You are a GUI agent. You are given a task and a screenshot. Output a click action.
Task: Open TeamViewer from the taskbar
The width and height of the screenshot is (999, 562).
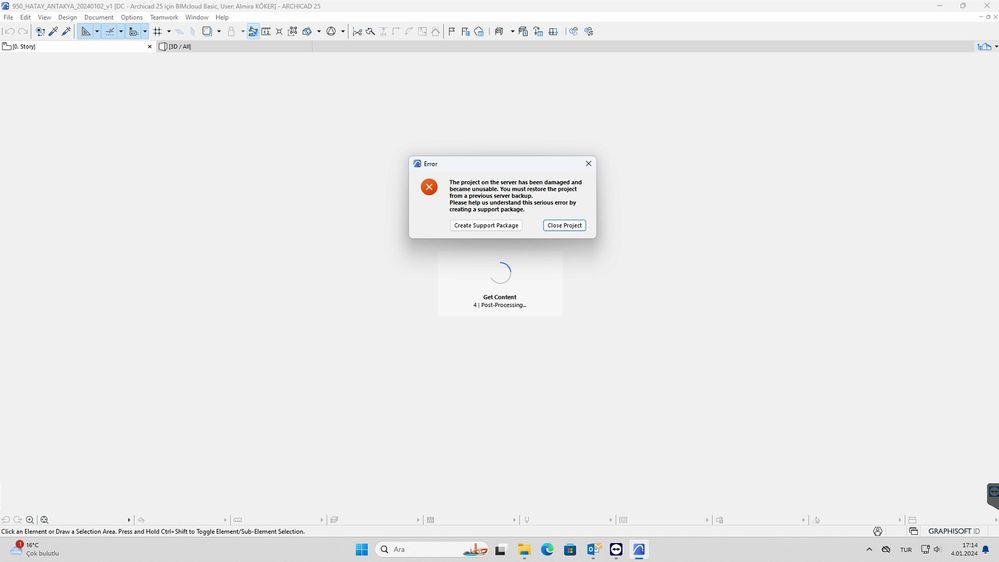pos(616,549)
